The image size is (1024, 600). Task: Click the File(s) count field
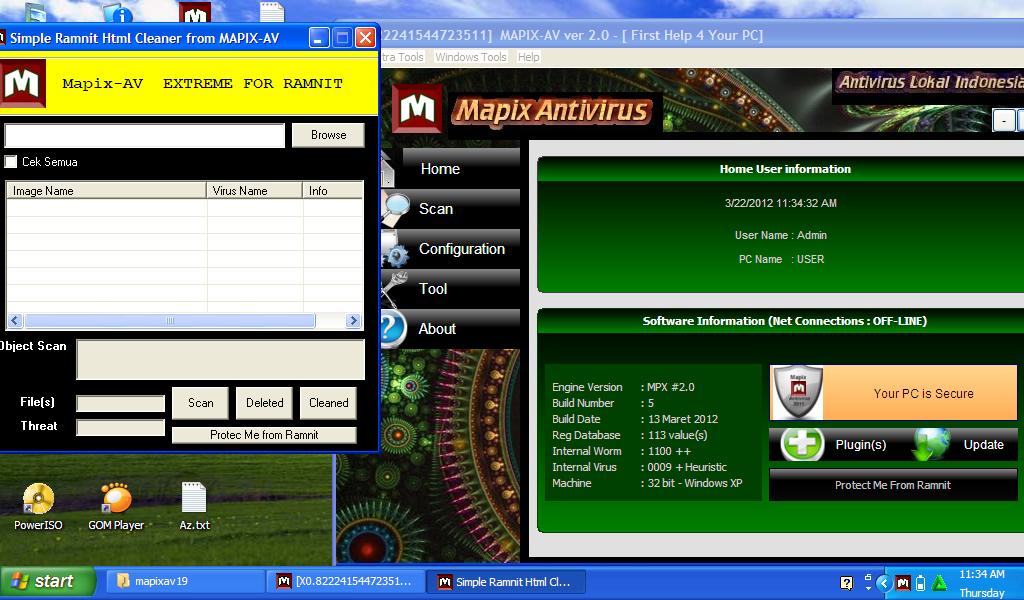pos(121,403)
